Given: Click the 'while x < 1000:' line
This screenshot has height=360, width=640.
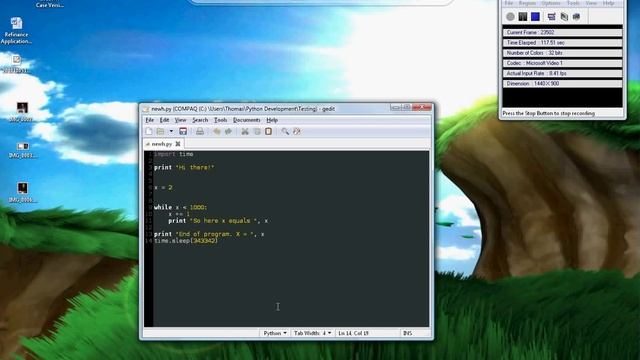Looking at the screenshot, I should click(180, 207).
